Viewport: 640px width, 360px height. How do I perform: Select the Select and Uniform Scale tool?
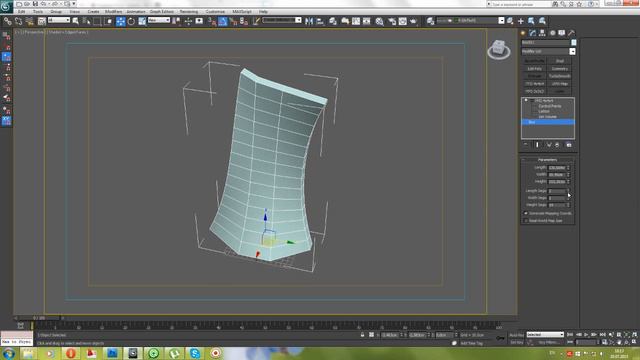(x=142, y=21)
